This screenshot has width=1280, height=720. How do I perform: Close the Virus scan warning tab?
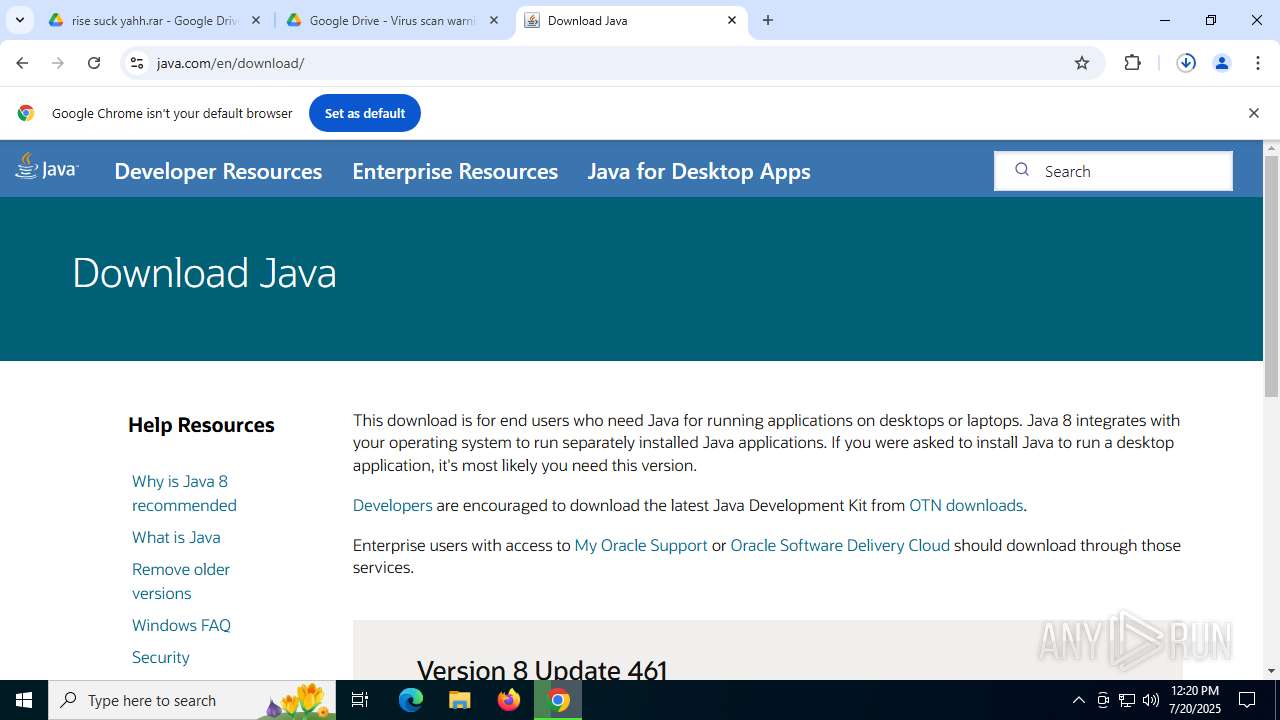[494, 20]
